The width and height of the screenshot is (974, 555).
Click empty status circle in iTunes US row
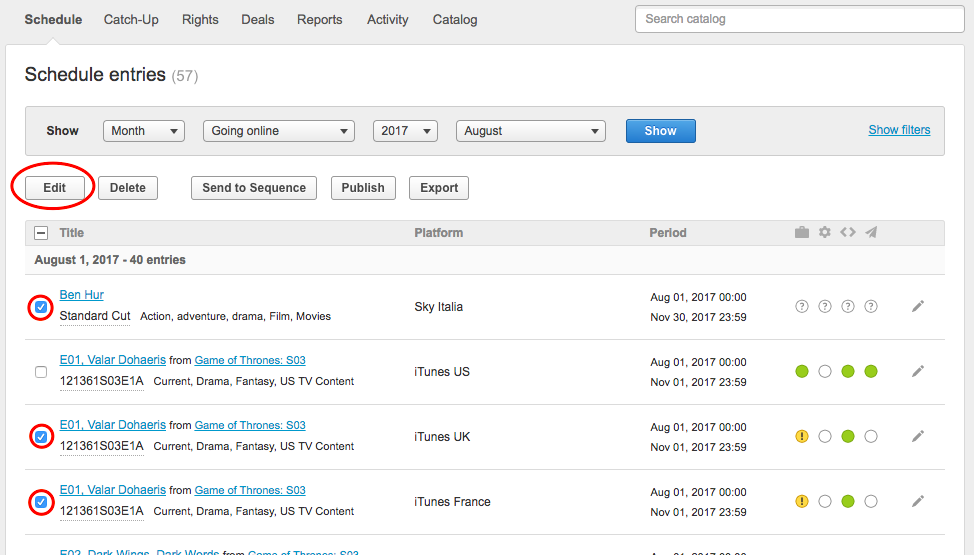click(825, 372)
